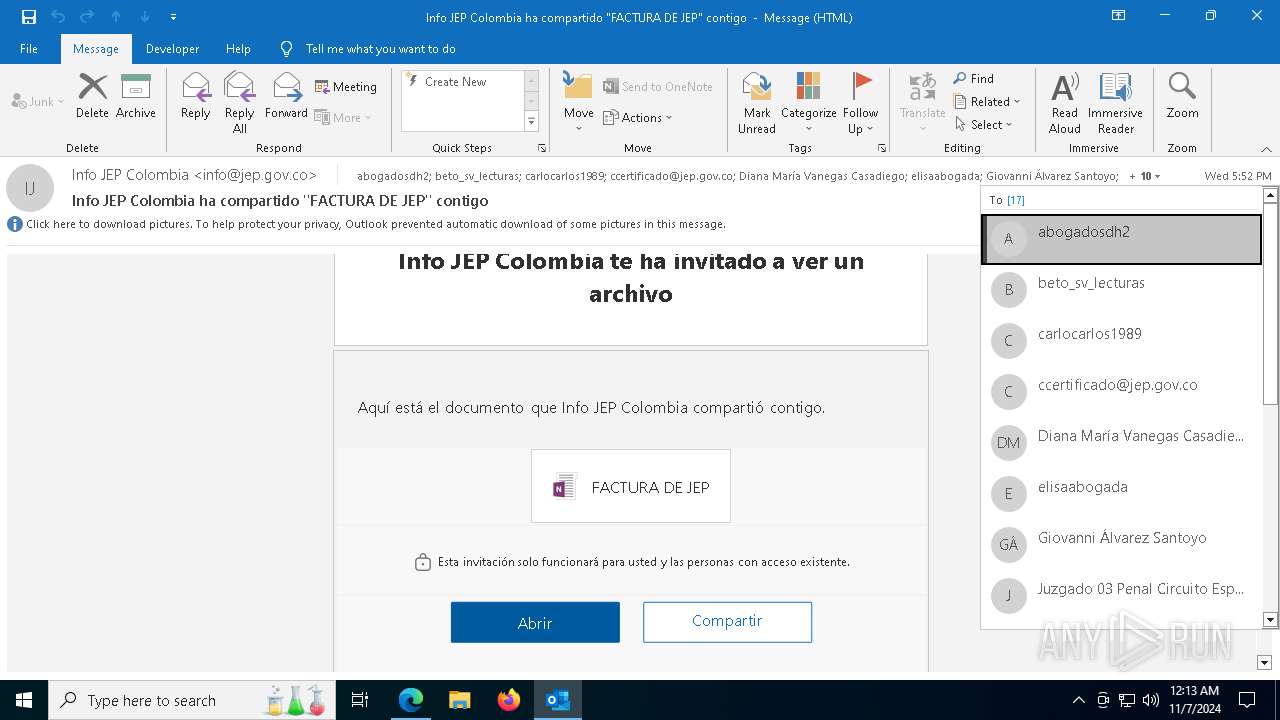The width and height of the screenshot is (1280, 720).
Task: Click the sender avatar IJ
Action: point(30,188)
